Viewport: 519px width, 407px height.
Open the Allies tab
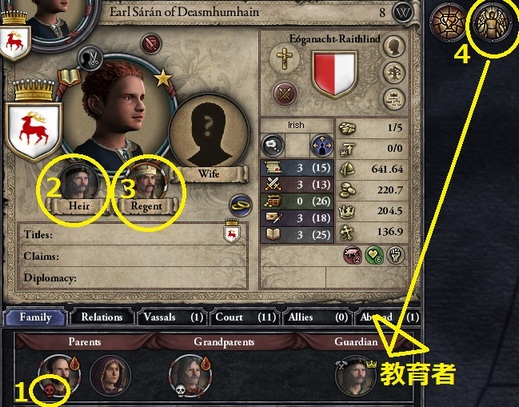pos(317,317)
